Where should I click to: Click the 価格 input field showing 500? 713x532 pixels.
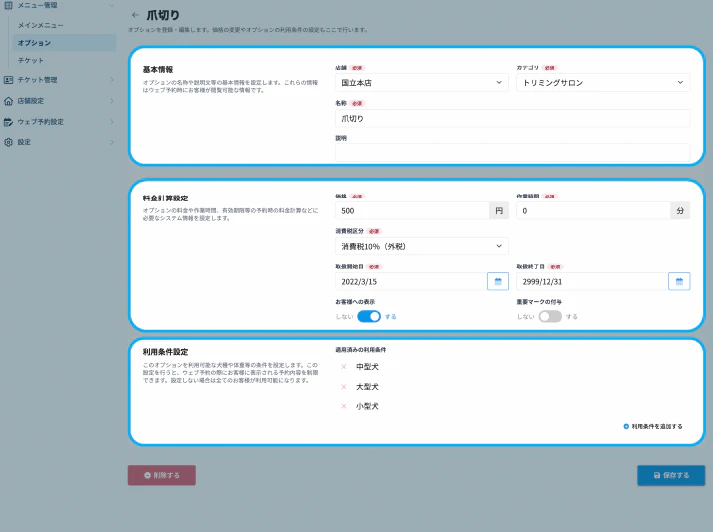[412, 211]
